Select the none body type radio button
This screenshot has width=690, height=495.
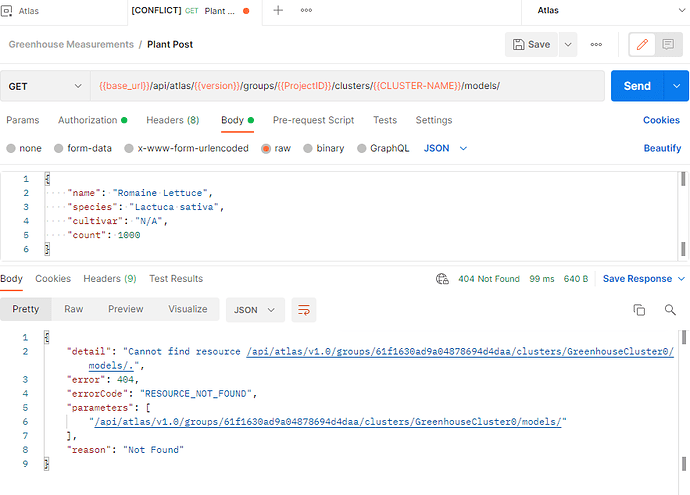pyautogui.click(x=11, y=149)
